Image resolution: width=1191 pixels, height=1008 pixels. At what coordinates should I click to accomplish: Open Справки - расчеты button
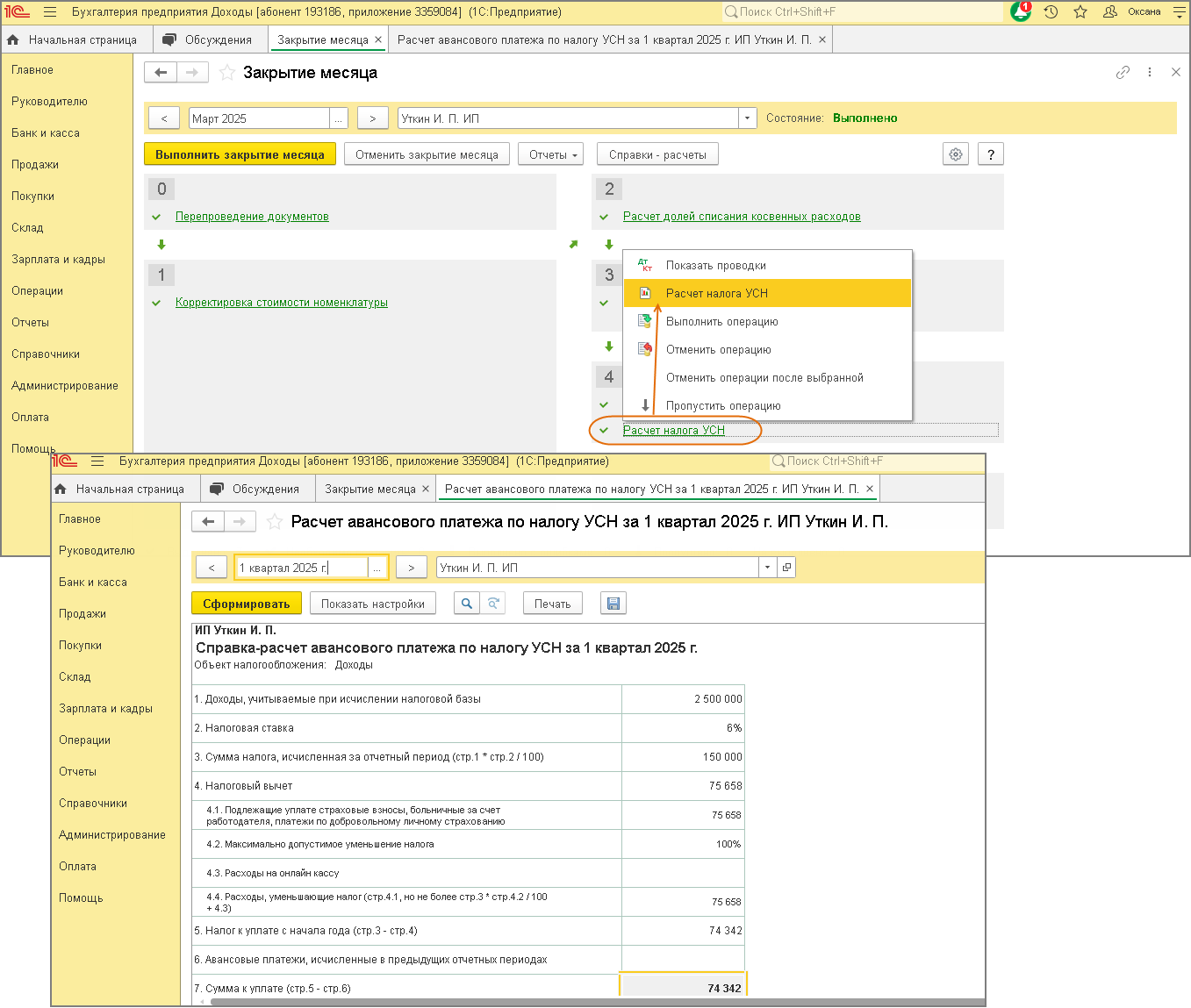pos(657,154)
